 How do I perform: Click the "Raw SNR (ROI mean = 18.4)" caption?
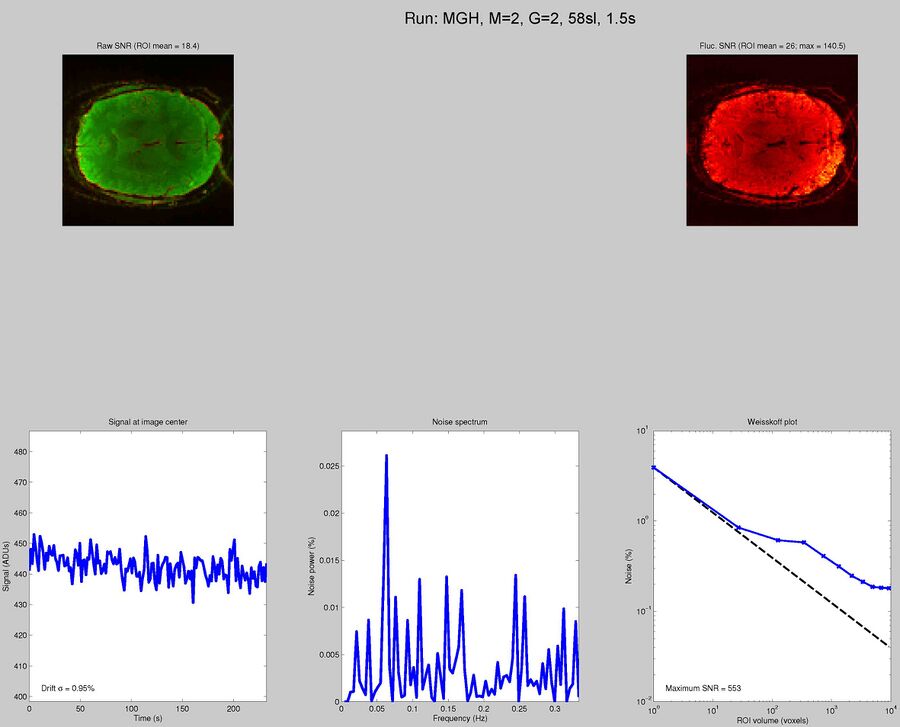[x=148, y=45]
